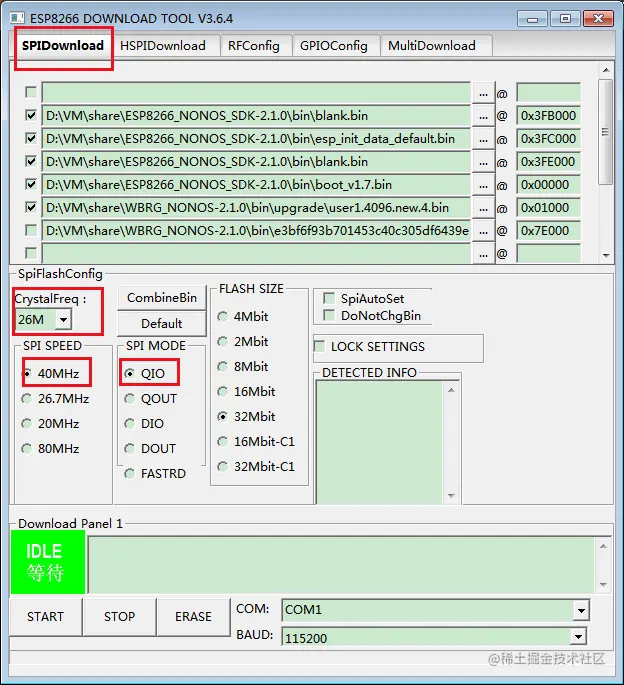This screenshot has height=685, width=624.
Task: Click browse button for 0x3FE000 blank.bin row
Action: pos(483,163)
